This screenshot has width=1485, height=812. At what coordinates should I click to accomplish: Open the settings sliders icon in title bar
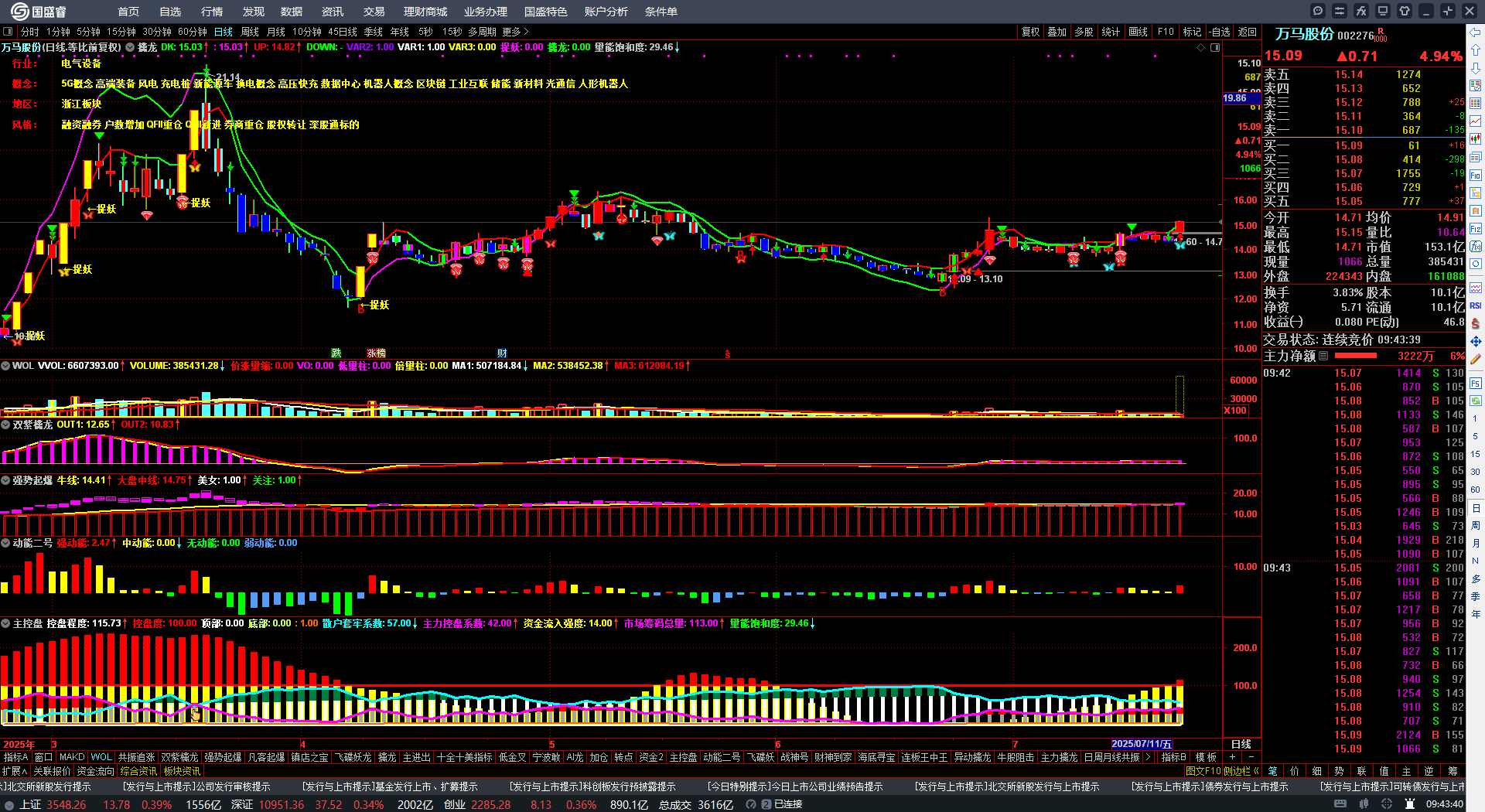pos(1340,11)
